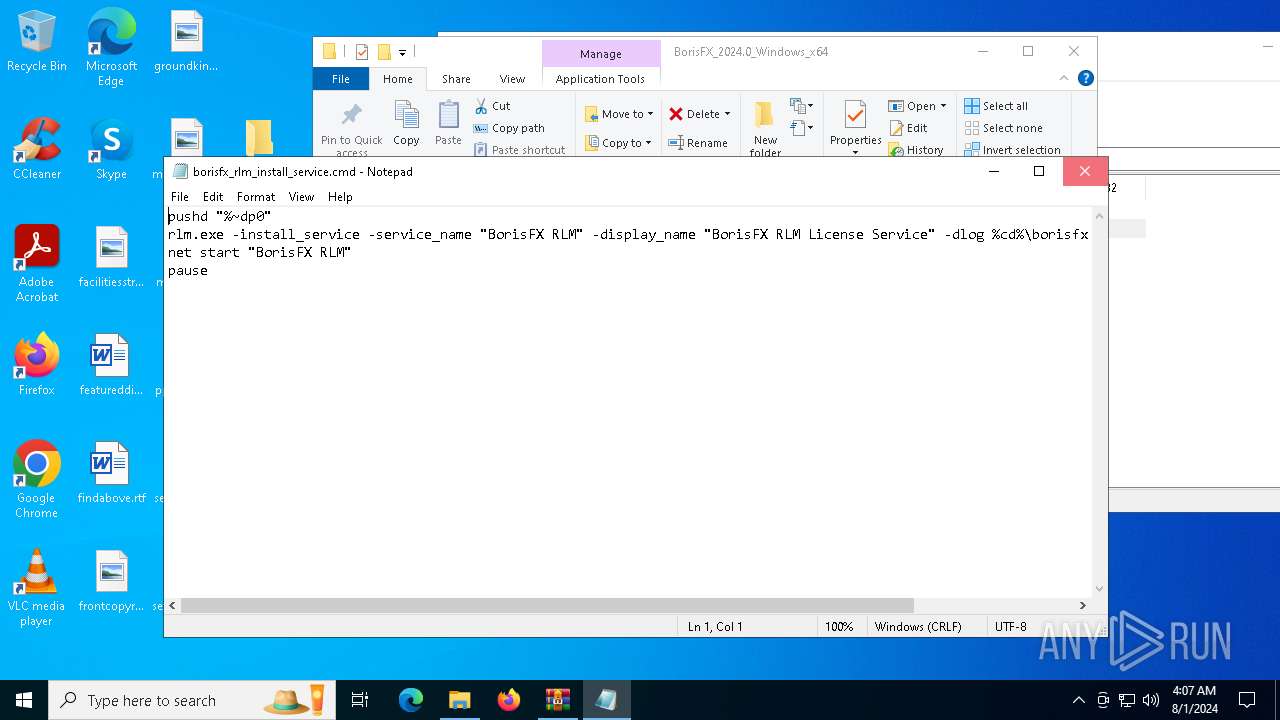
Task: Click the Notepad horizontal scrollbar thumb
Action: point(547,605)
